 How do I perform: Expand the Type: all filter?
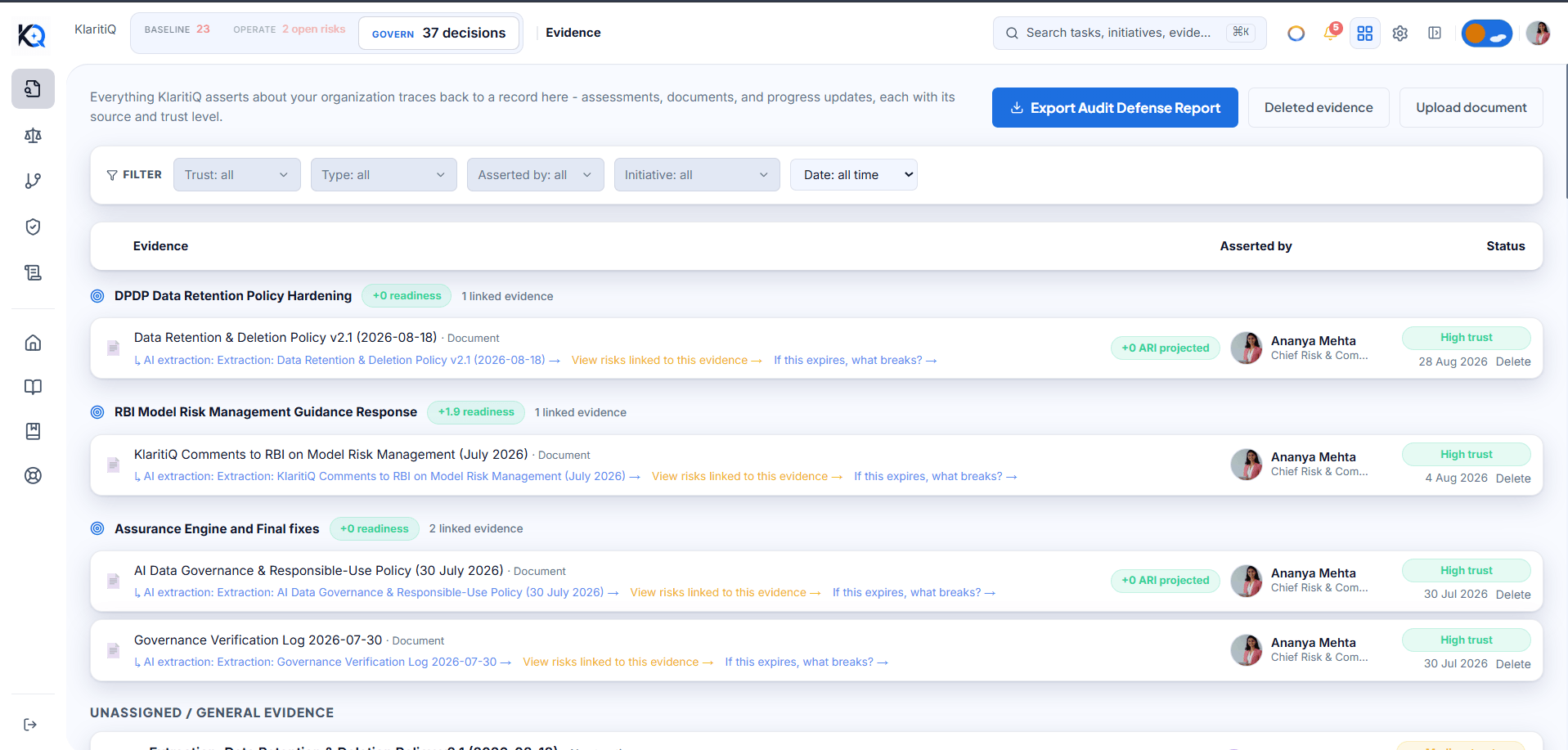(384, 175)
